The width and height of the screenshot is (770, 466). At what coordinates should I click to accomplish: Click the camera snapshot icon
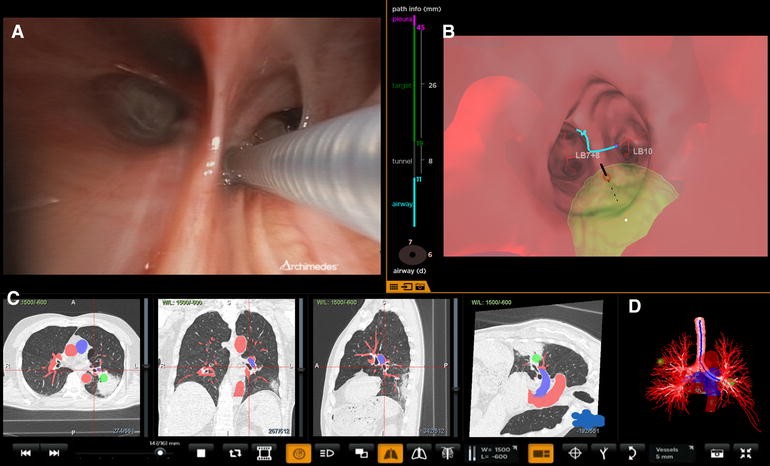point(716,453)
